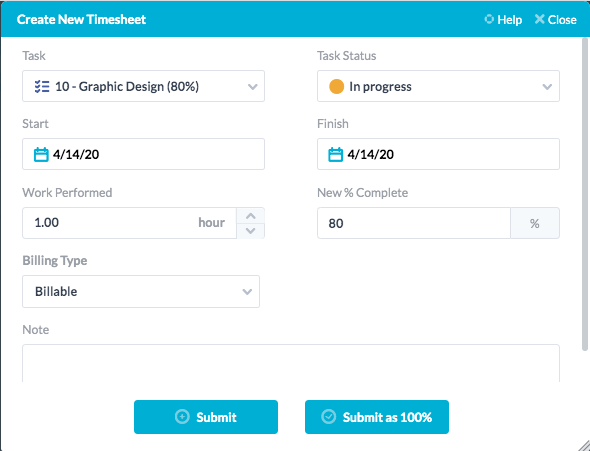Expand the Billing Type Billable dropdown
This screenshot has width=590, height=451.
coord(141,292)
